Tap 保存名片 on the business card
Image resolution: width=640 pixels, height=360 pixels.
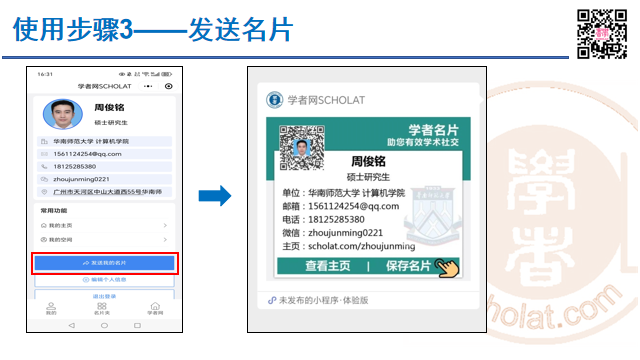click(x=409, y=266)
